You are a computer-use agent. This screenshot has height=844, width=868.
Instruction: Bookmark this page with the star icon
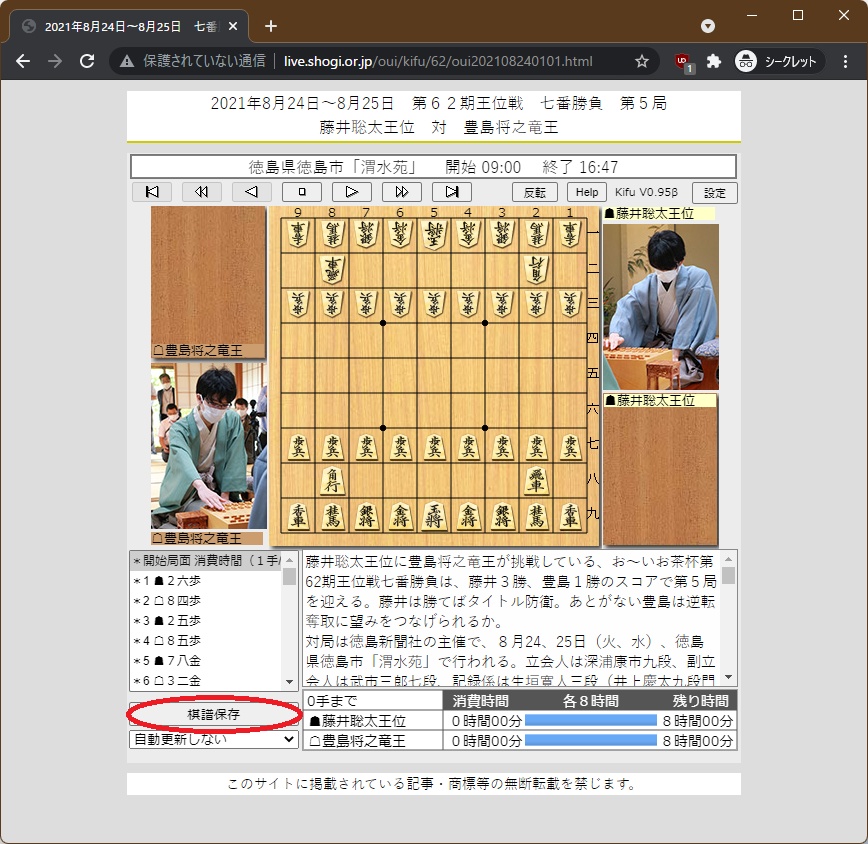(x=641, y=60)
